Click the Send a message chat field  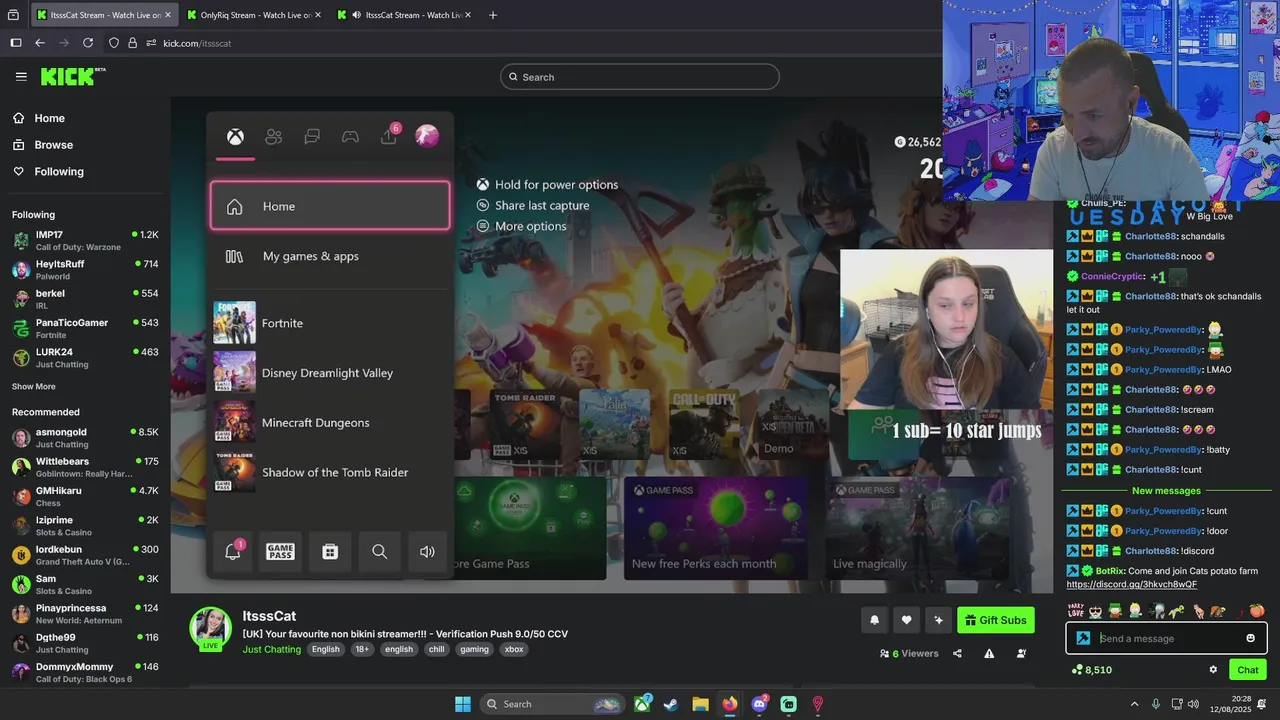coord(1168,638)
